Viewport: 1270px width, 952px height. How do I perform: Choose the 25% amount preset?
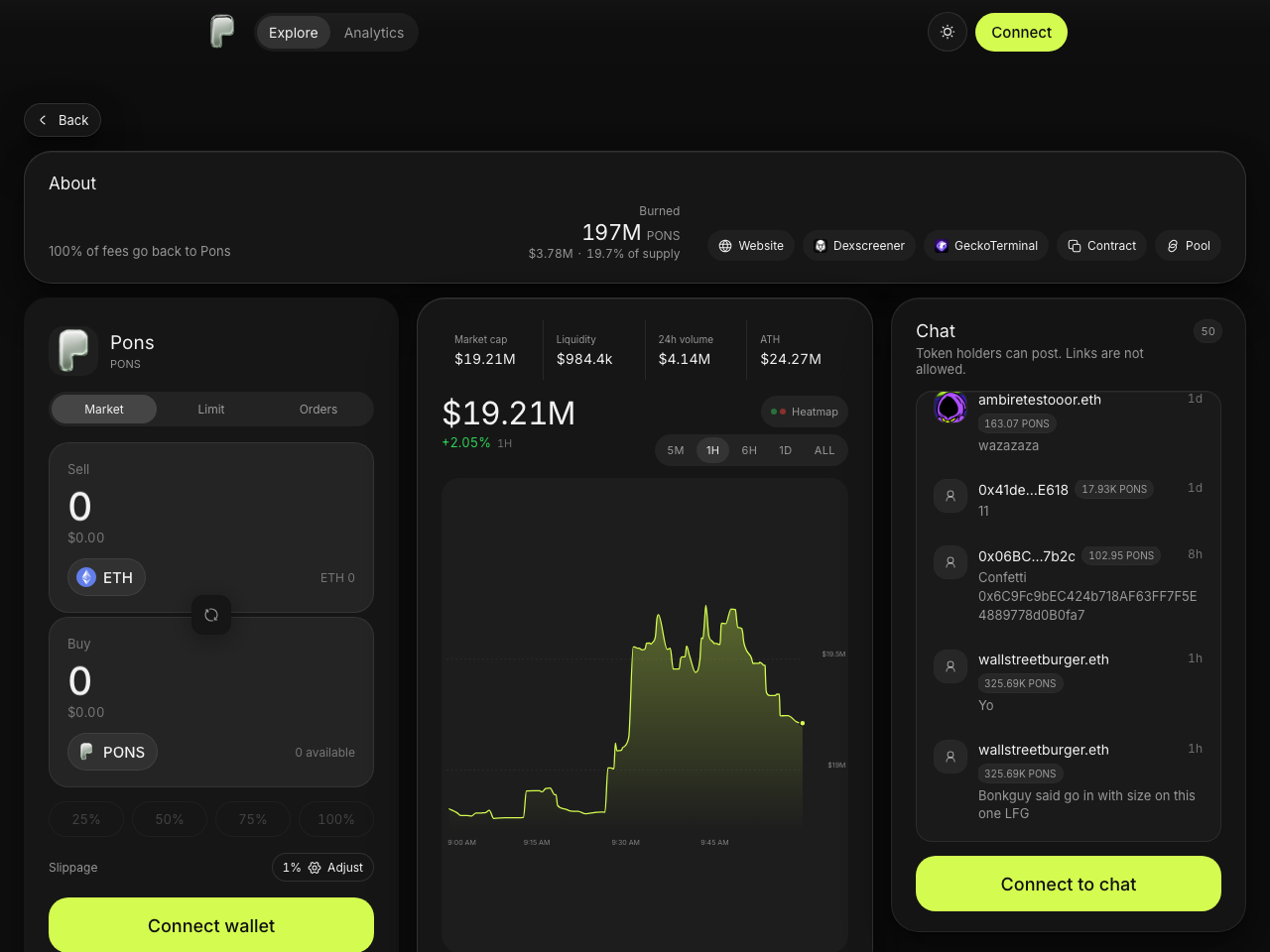click(x=86, y=819)
